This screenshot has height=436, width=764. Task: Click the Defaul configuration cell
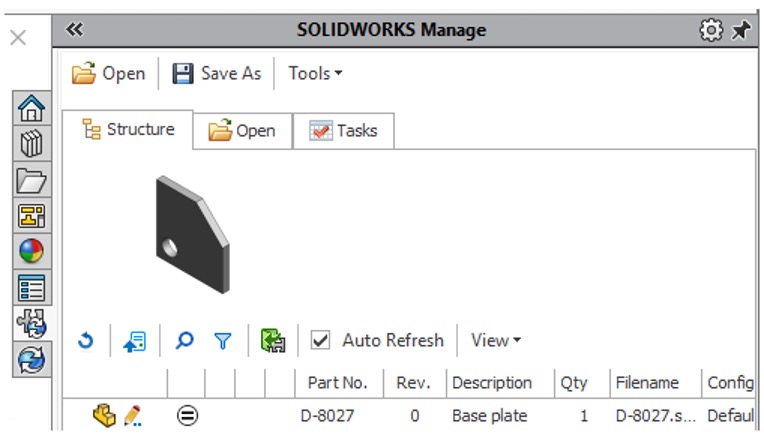pyautogui.click(x=730, y=416)
